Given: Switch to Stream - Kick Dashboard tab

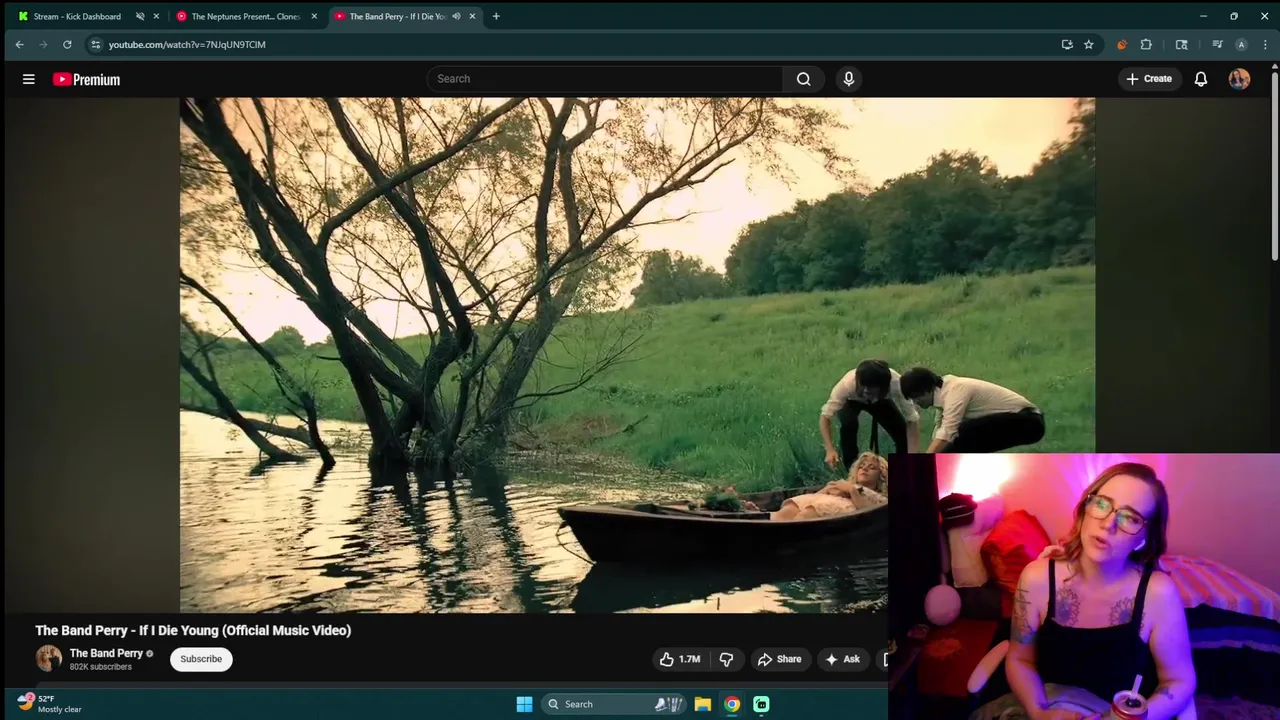Looking at the screenshot, I should point(77,16).
